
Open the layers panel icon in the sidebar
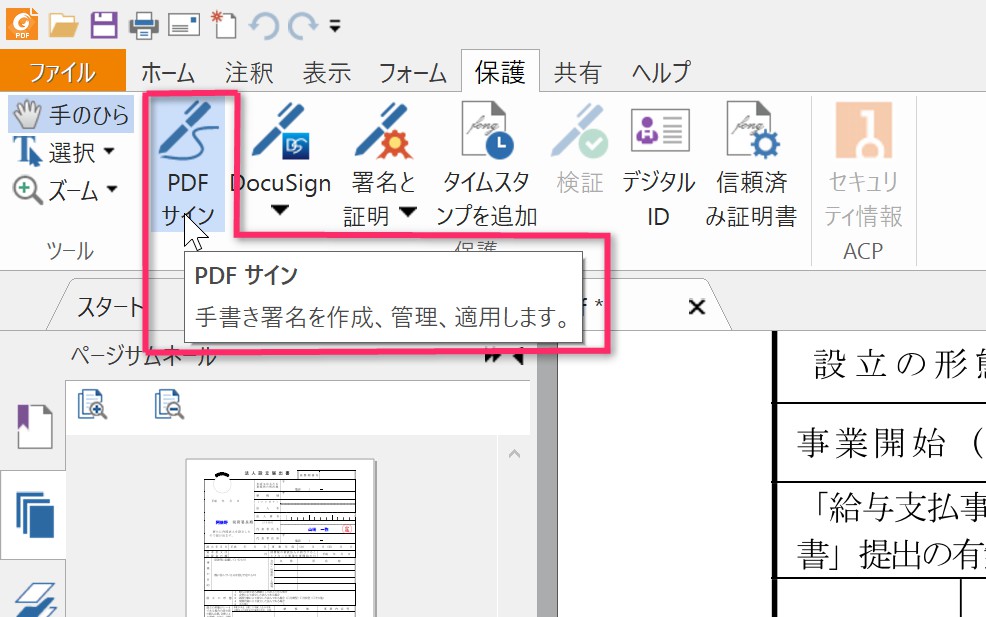coord(35,599)
